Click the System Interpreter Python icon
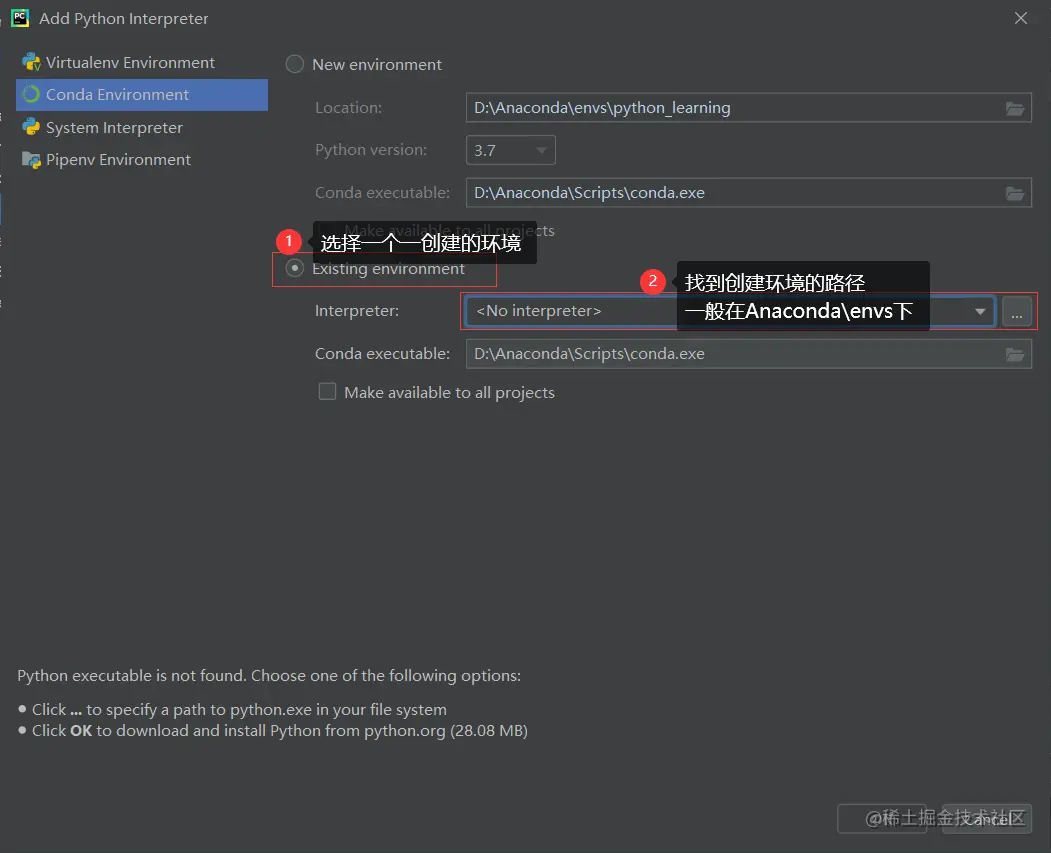 [31, 127]
